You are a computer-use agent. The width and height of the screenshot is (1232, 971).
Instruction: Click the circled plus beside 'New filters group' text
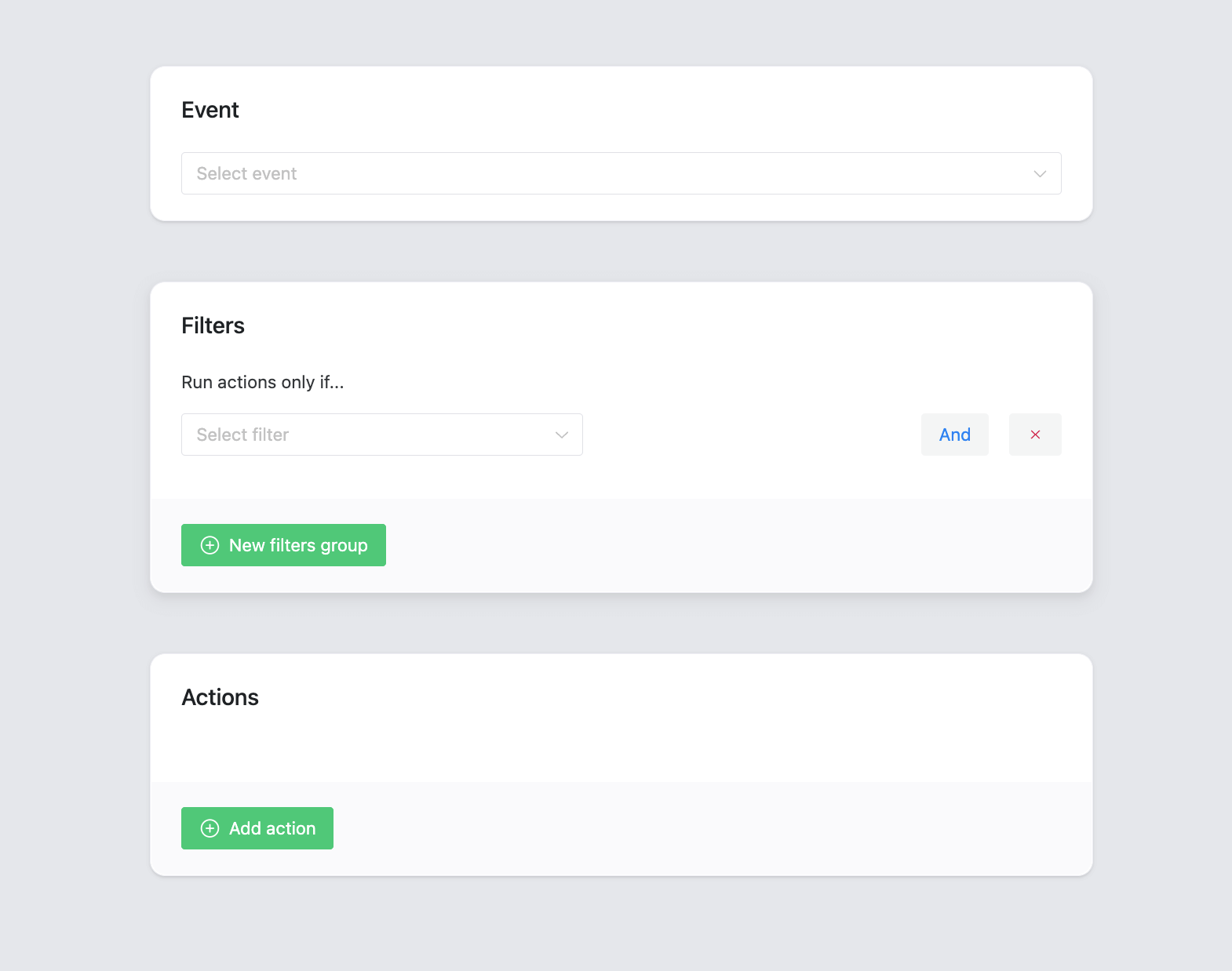pos(210,545)
